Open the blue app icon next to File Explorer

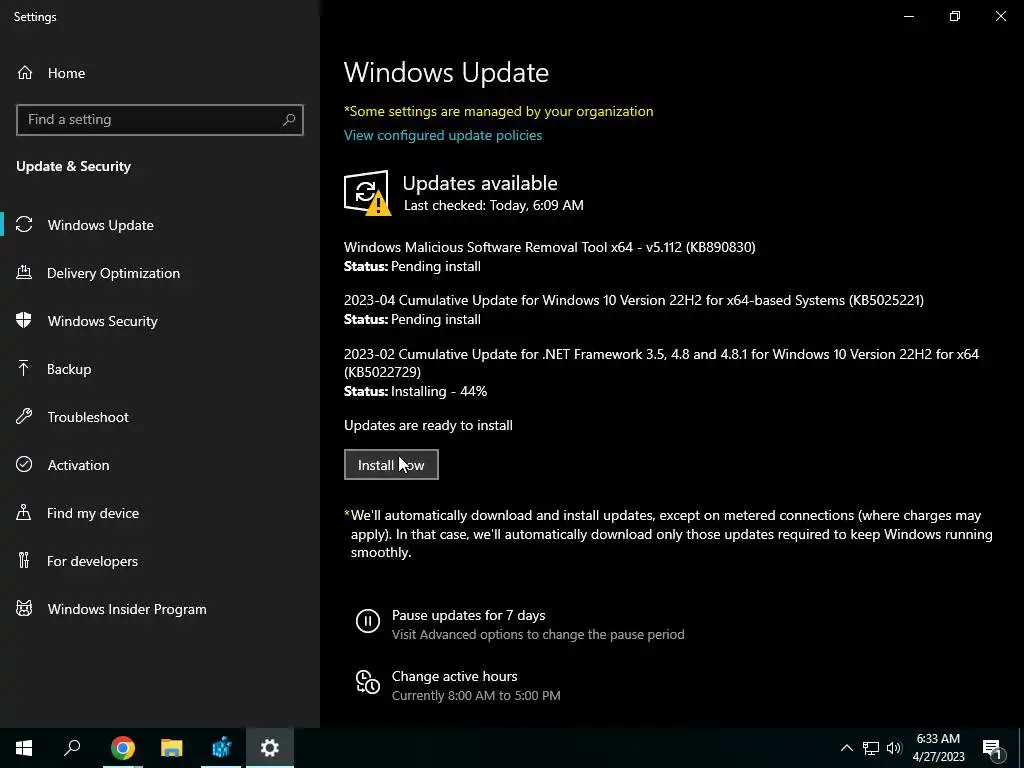click(x=221, y=748)
